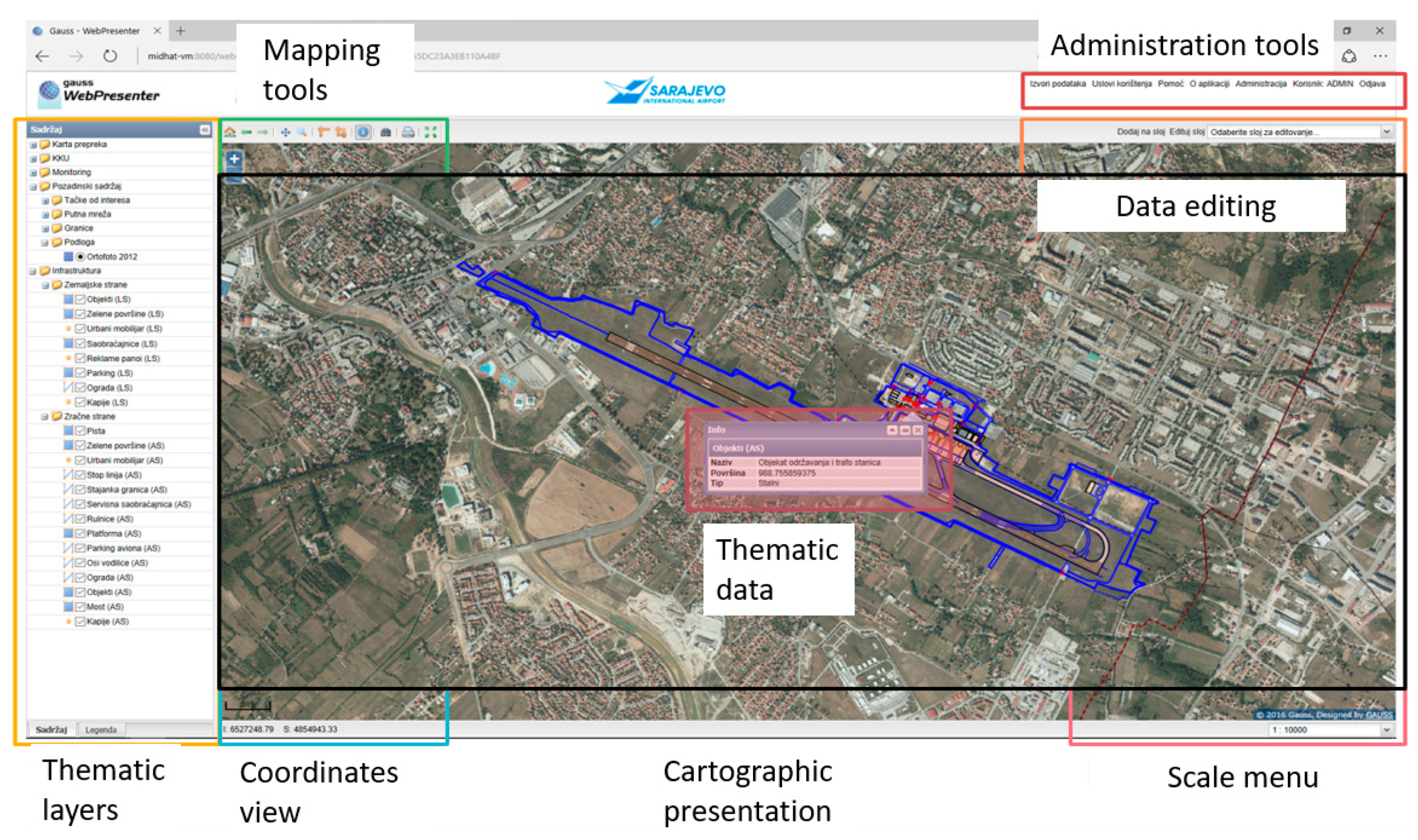This screenshot has width=1418, height=840.
Task: Open the binoculars search tool
Action: (385, 133)
